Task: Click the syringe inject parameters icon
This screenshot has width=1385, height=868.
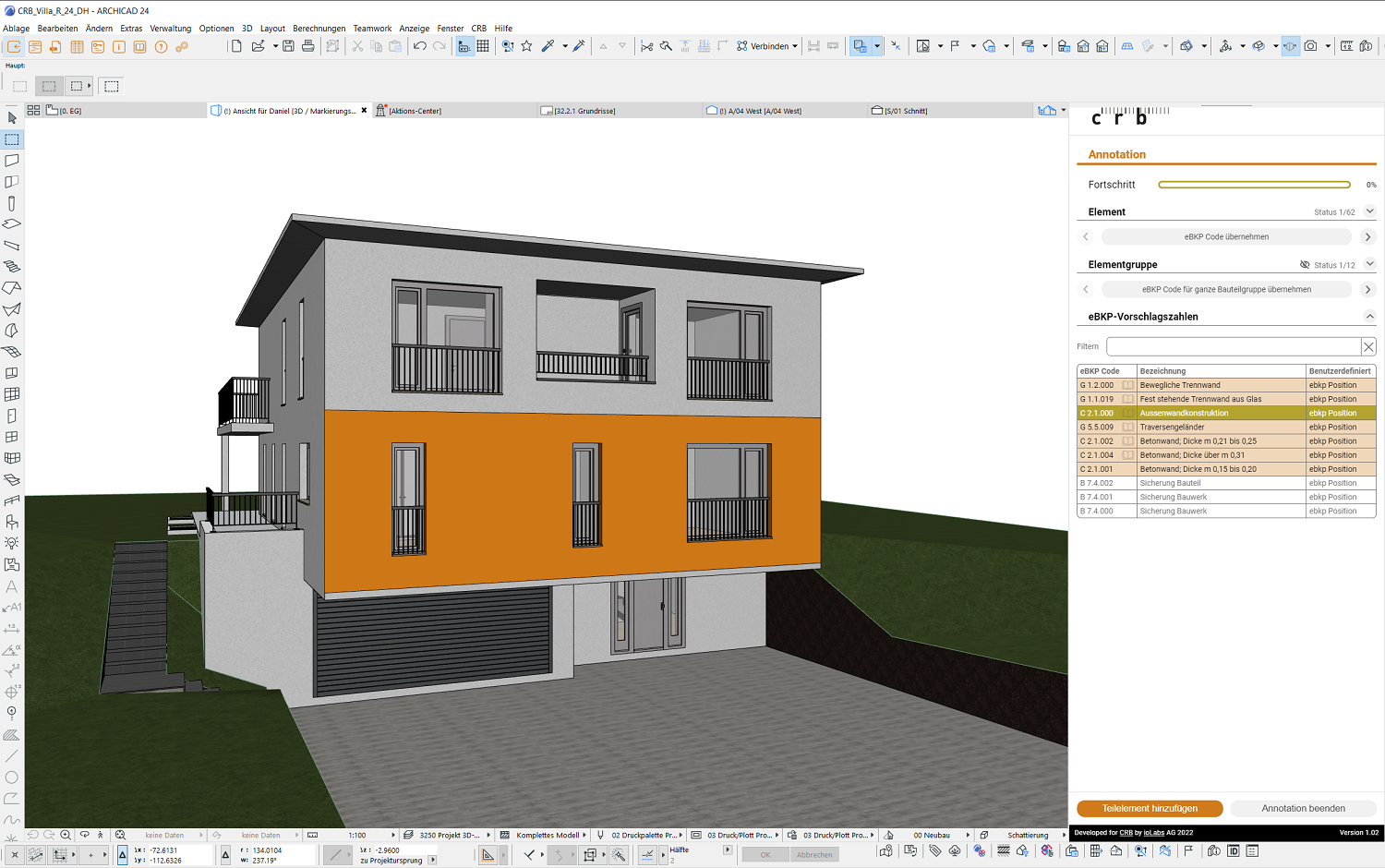Action: click(579, 46)
